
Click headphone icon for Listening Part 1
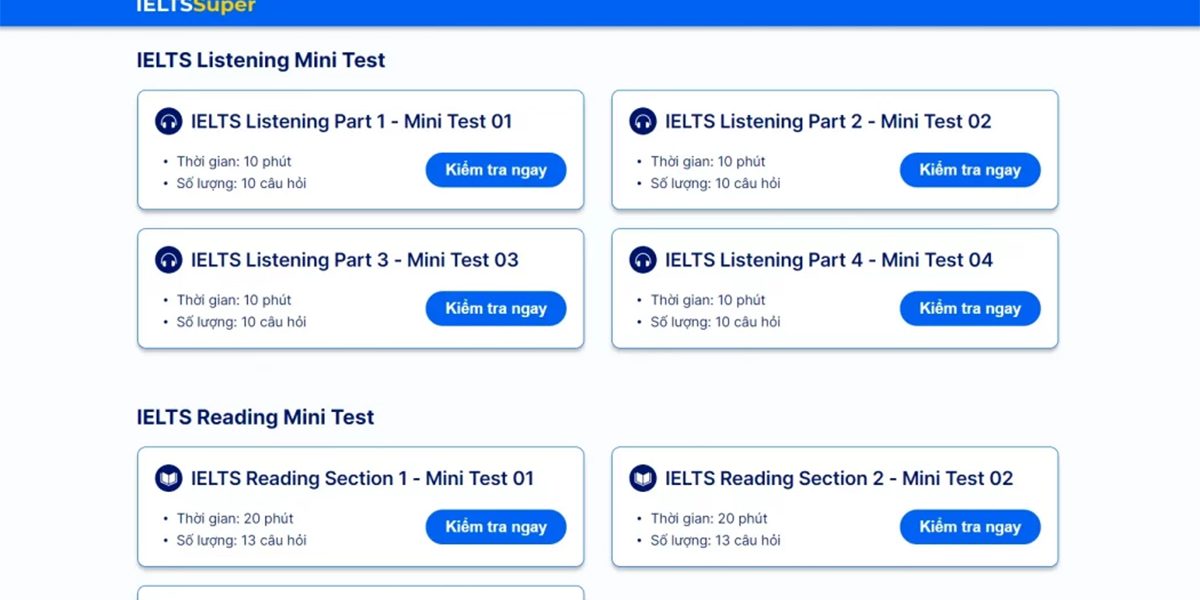pyautogui.click(x=168, y=122)
